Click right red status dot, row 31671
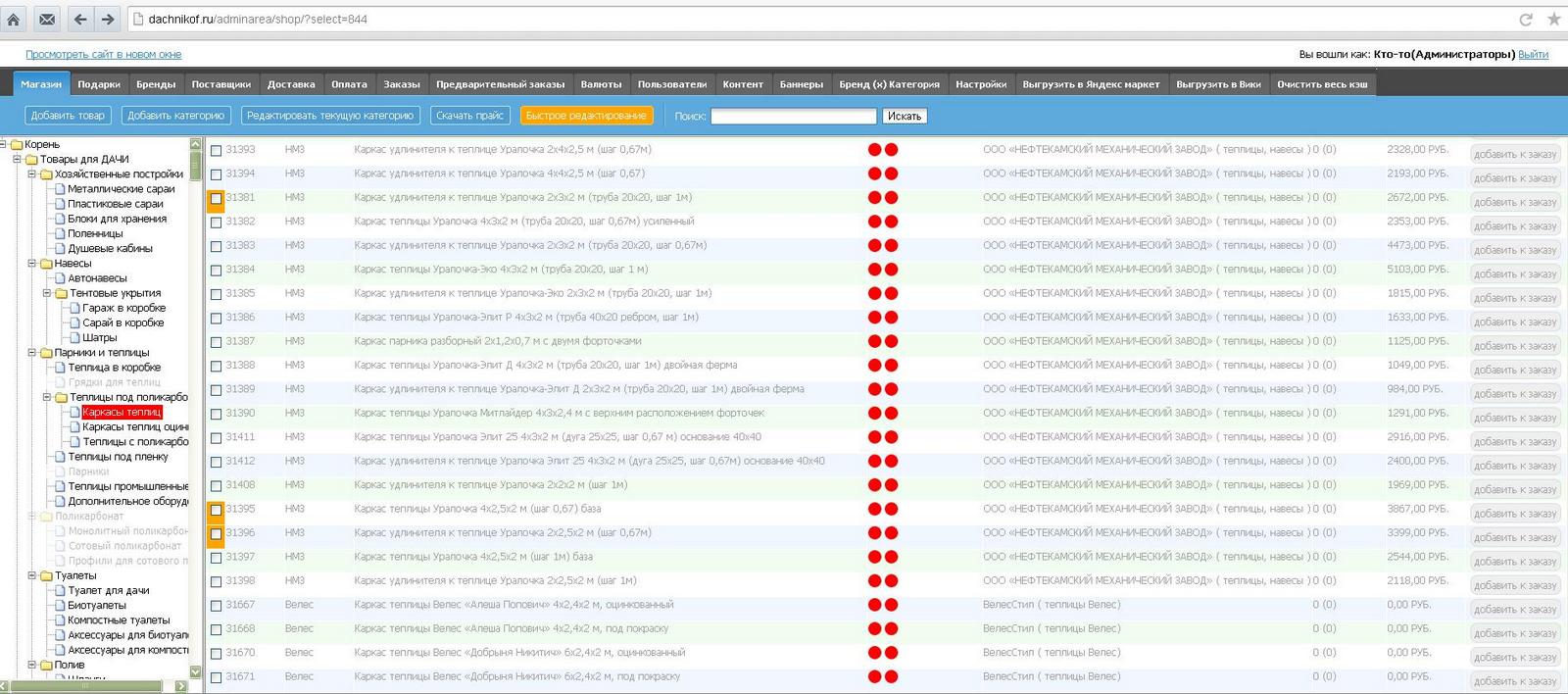The width and height of the screenshot is (1568, 694). pos(891,676)
